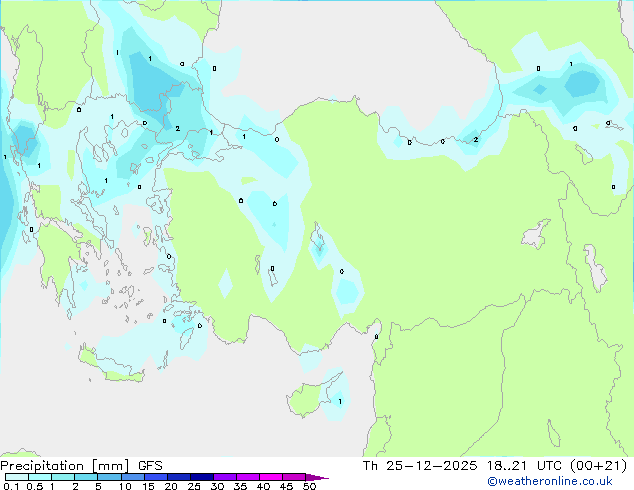Image resolution: width=634 pixels, height=490 pixels.
Task: Click the 45–50 mm magenta legend swatch
Action: (x=294, y=477)
